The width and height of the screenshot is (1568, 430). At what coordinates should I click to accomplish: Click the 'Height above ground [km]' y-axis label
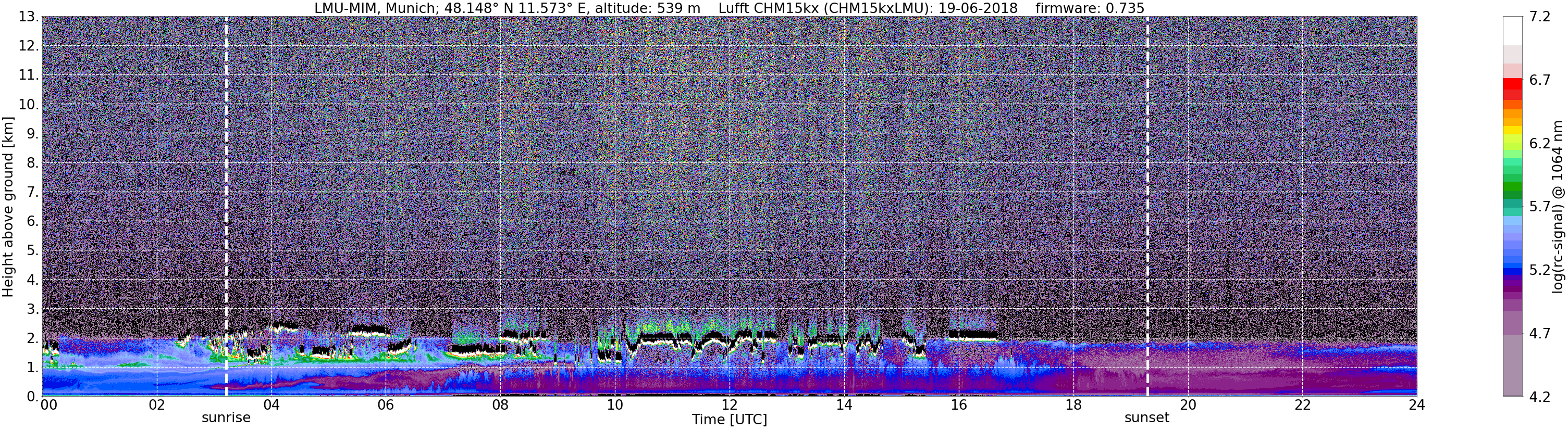8,207
